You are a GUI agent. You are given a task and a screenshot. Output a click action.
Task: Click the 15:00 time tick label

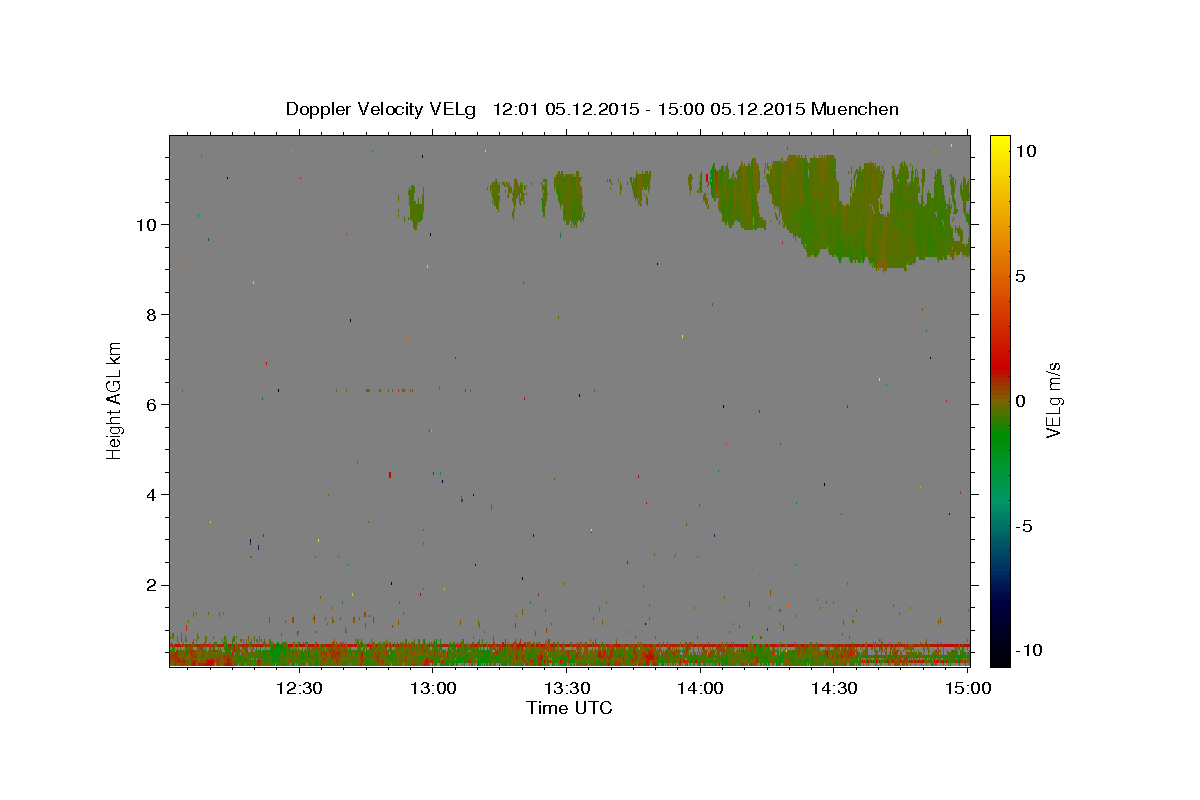pyautogui.click(x=968, y=688)
